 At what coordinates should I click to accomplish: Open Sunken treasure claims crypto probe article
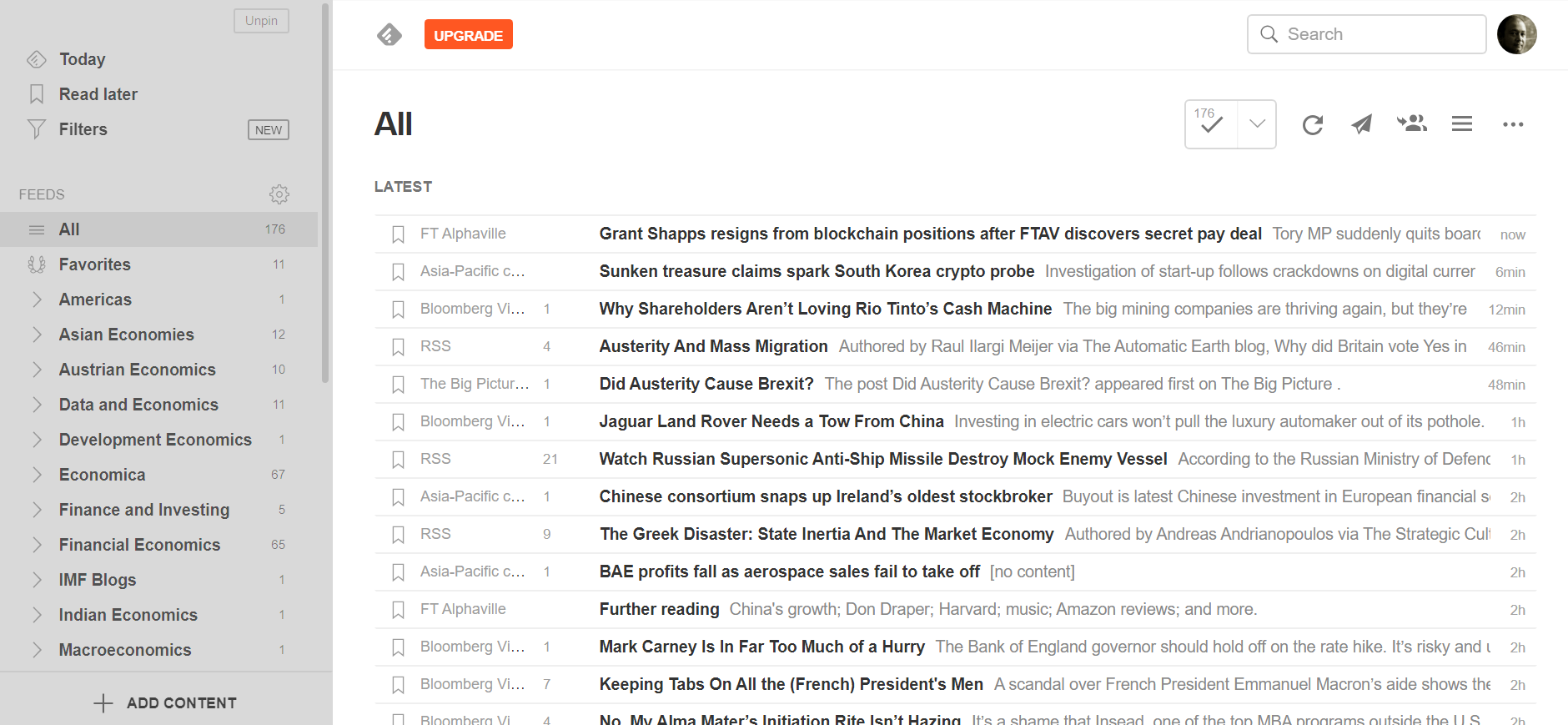[817, 271]
